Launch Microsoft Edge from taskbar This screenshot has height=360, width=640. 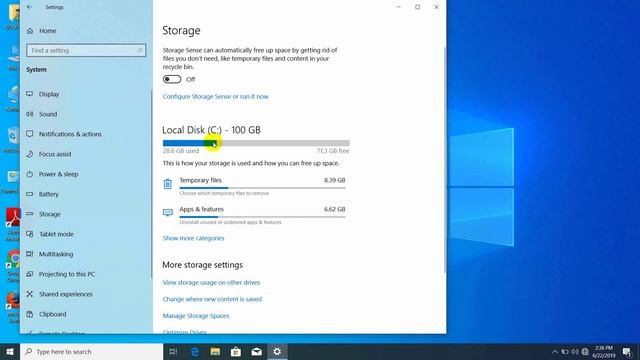click(195, 351)
